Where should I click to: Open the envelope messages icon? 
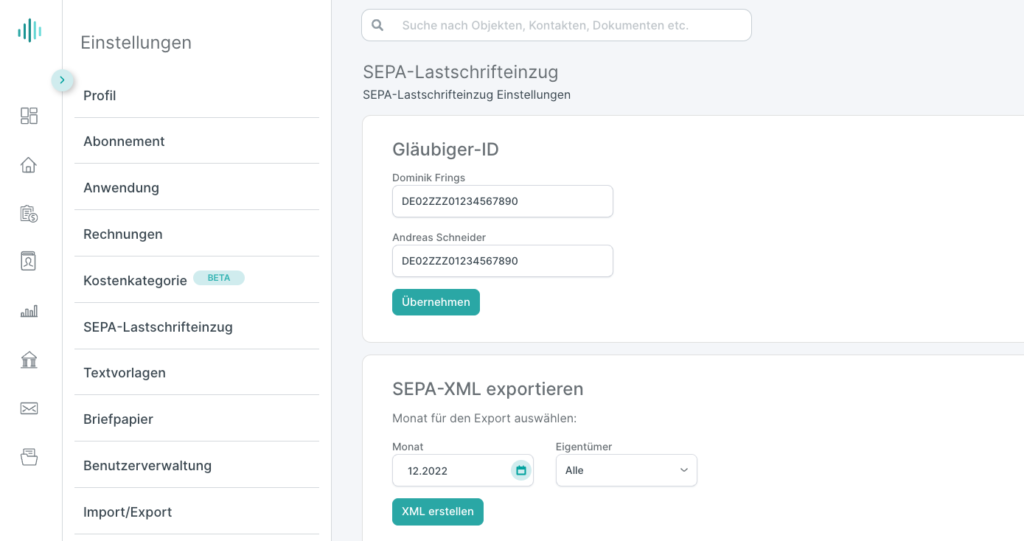(x=29, y=408)
